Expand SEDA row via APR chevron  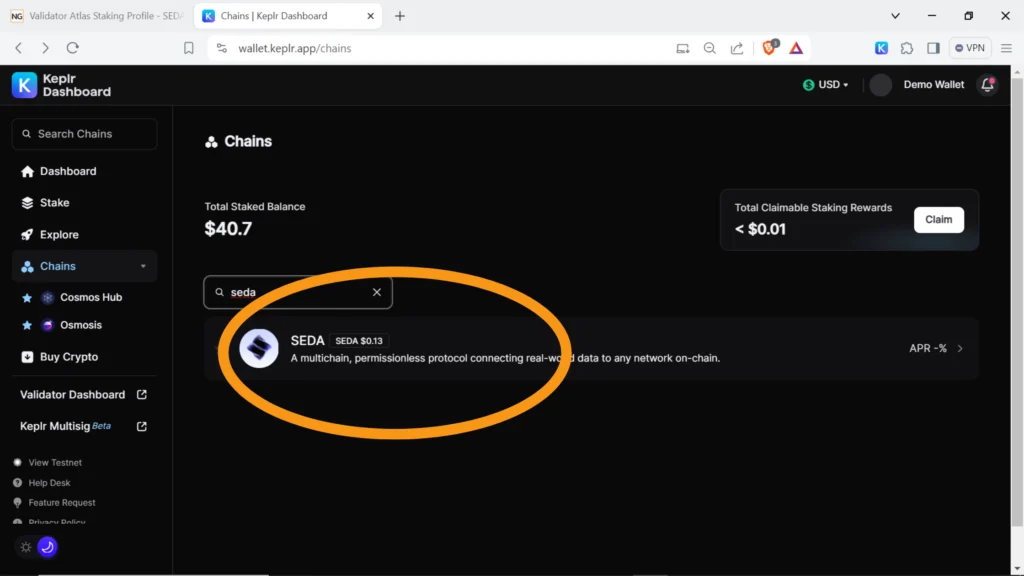960,348
